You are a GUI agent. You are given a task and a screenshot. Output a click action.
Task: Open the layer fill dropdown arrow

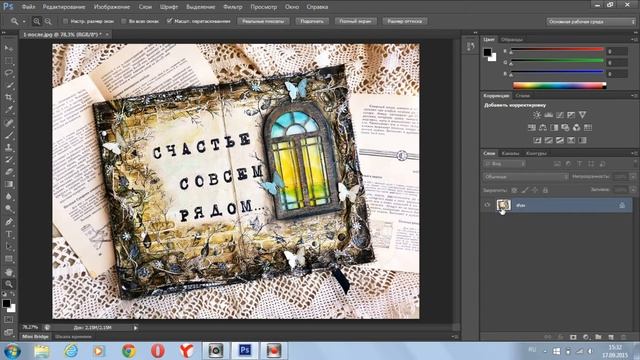point(632,190)
